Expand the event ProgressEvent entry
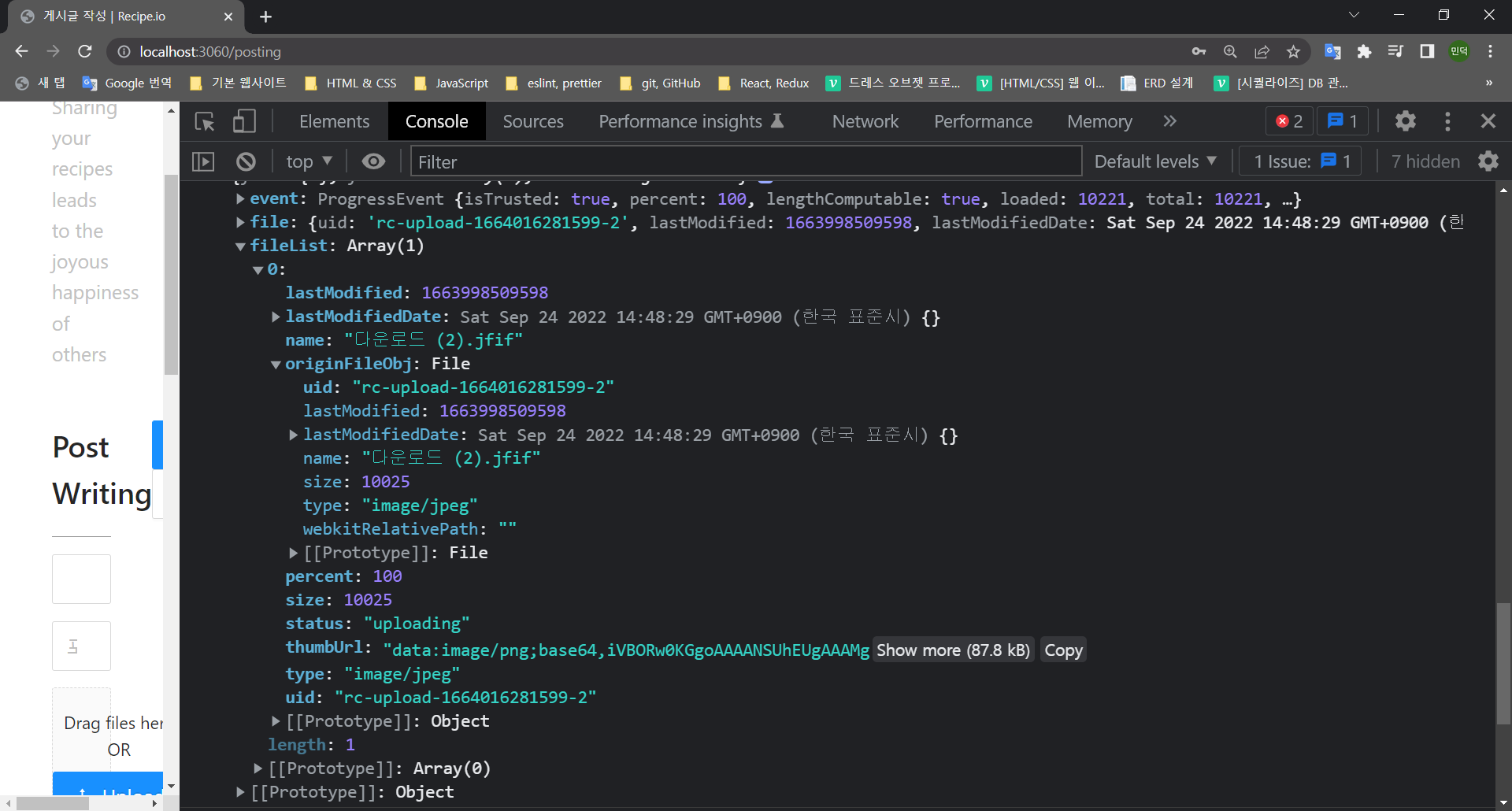The width and height of the screenshot is (1512, 811). [x=241, y=199]
